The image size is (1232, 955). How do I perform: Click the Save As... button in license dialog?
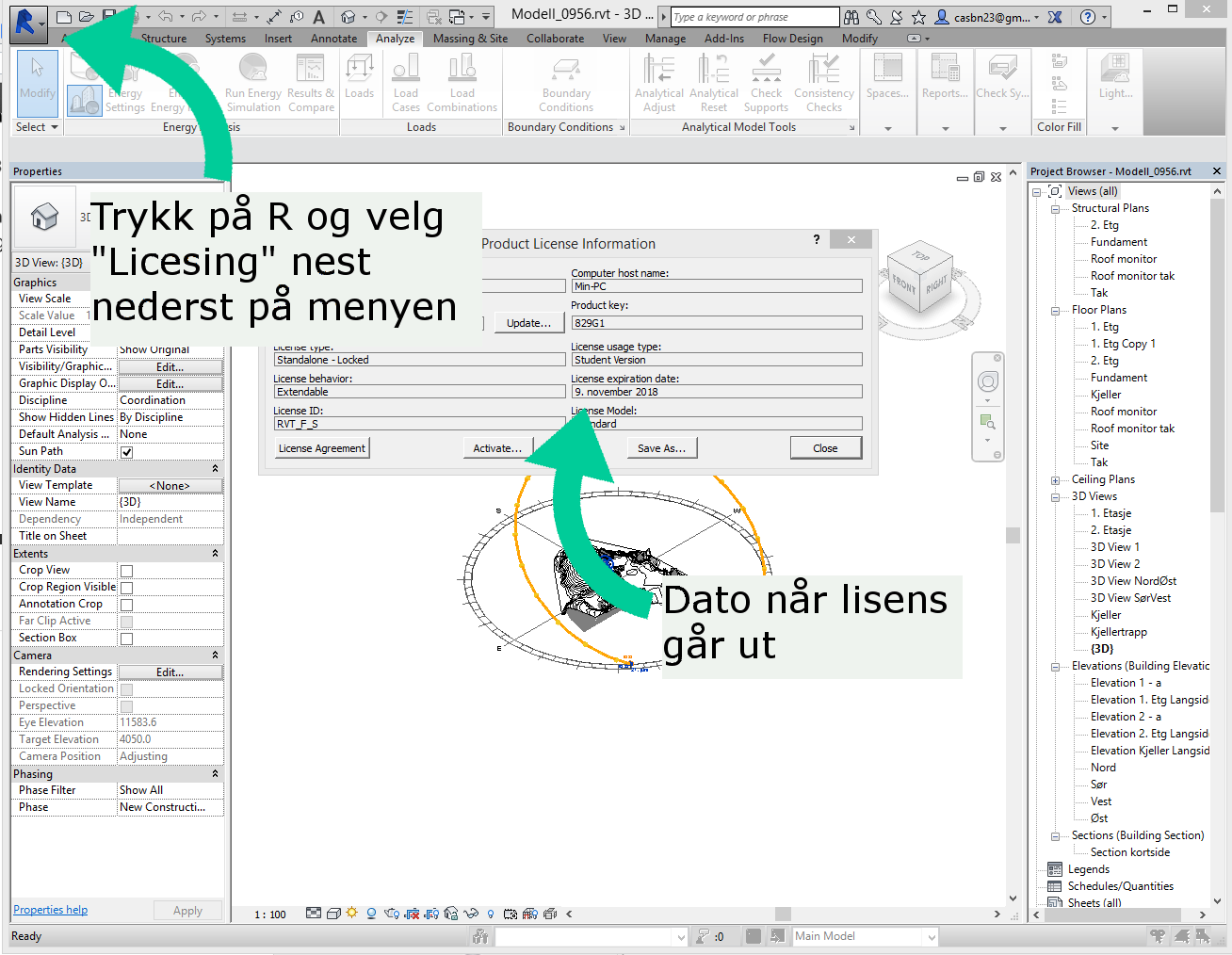pos(661,448)
